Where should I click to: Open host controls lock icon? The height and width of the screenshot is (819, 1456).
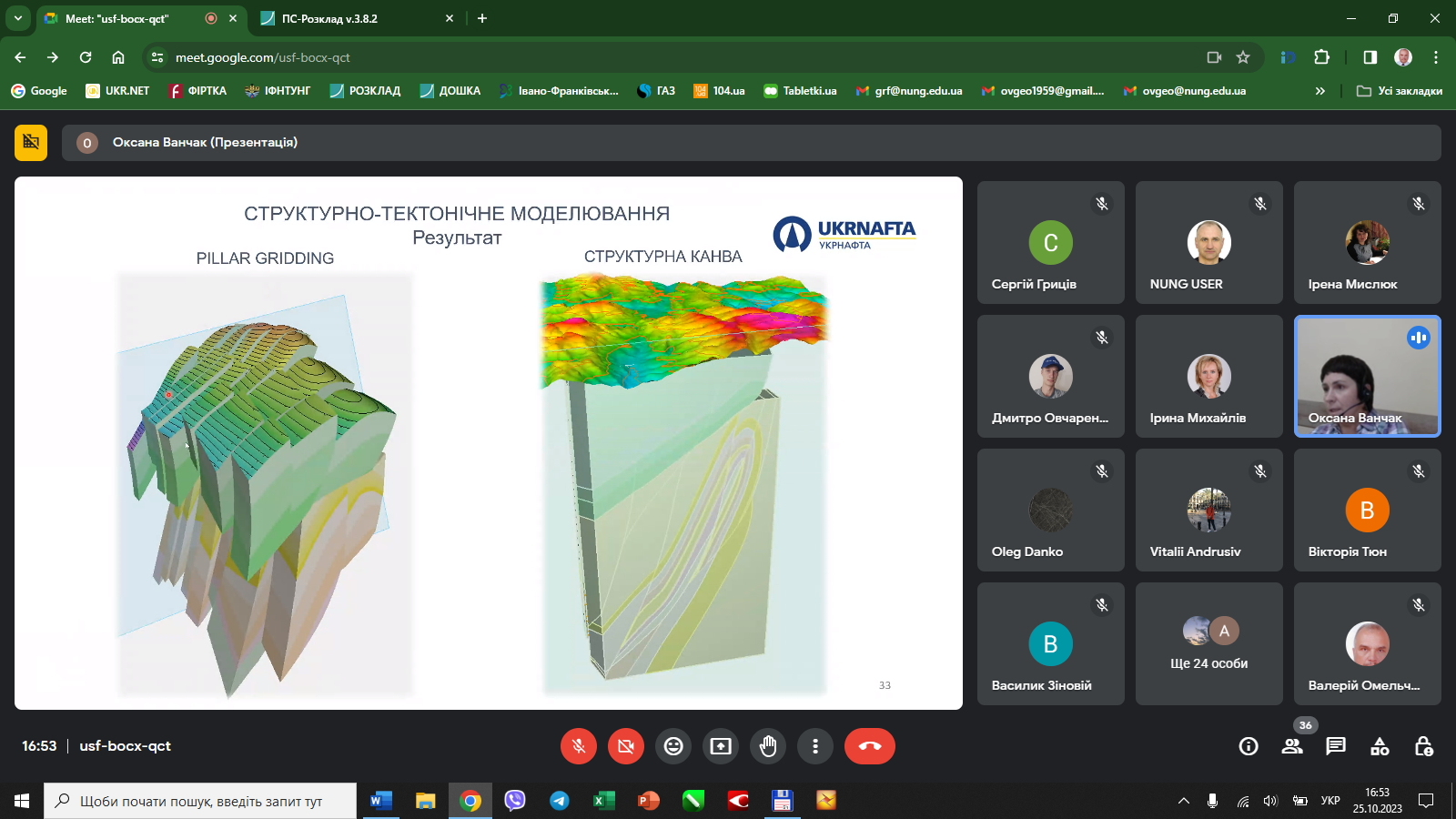pos(1424,746)
